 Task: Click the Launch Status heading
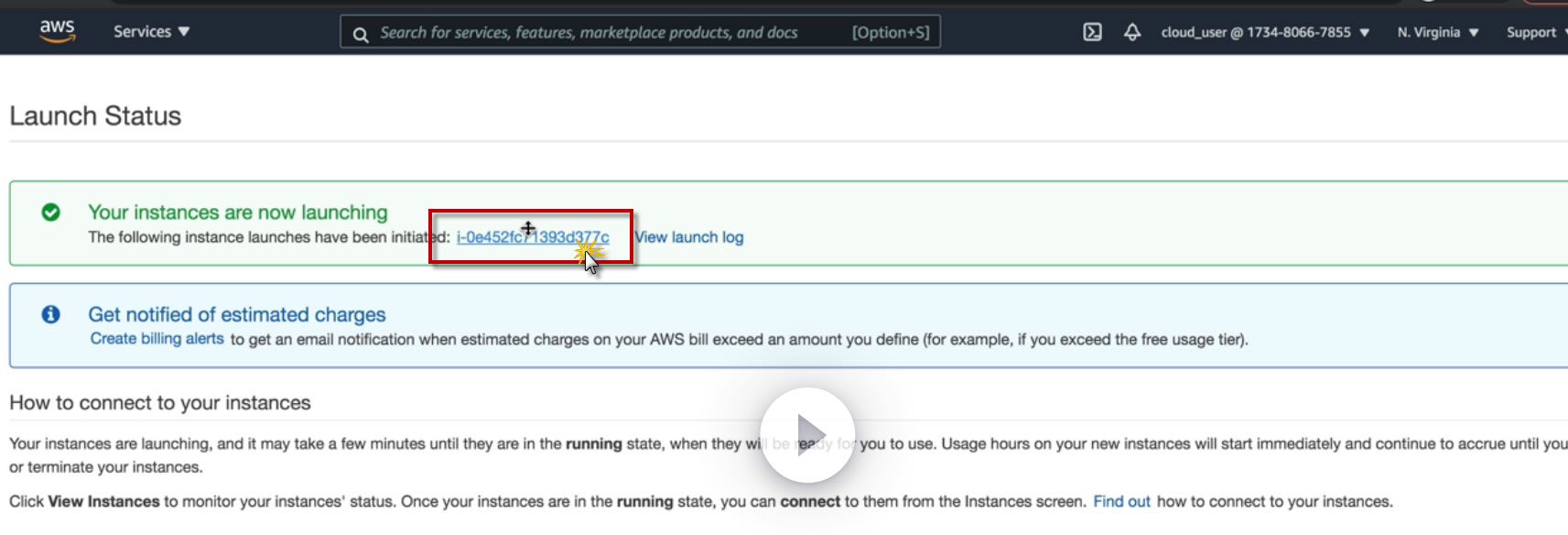point(95,116)
